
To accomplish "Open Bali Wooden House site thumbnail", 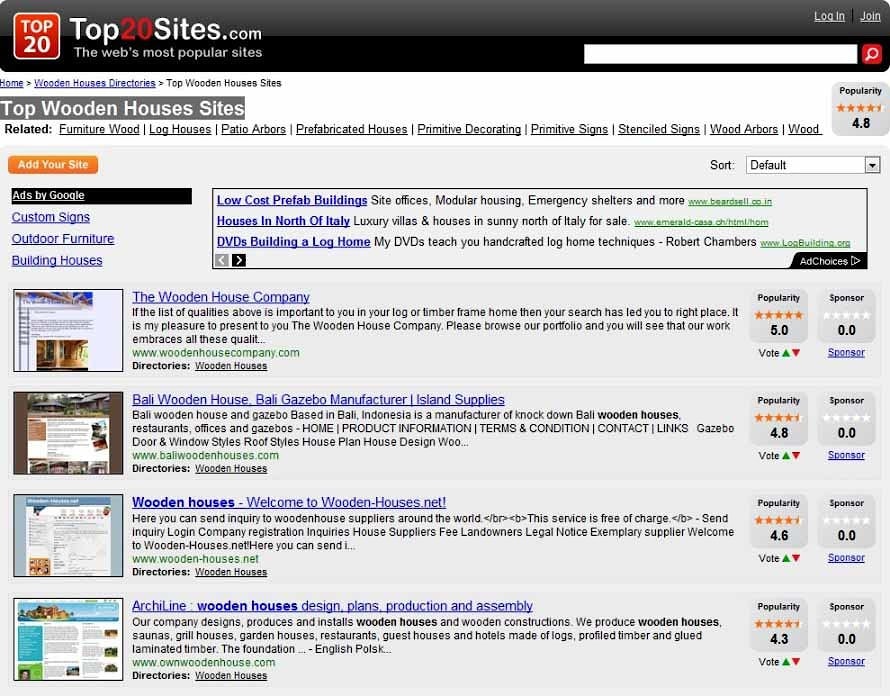I will pos(68,433).
